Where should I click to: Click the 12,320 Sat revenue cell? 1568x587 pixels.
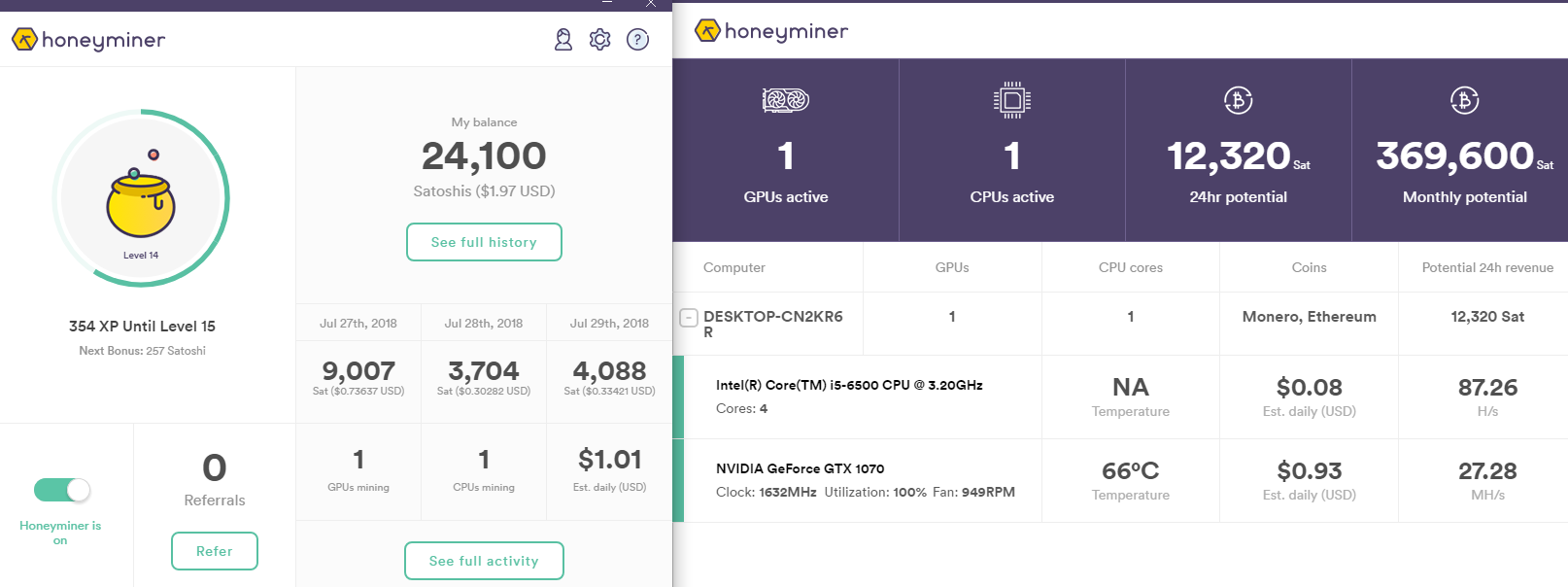click(x=1487, y=317)
